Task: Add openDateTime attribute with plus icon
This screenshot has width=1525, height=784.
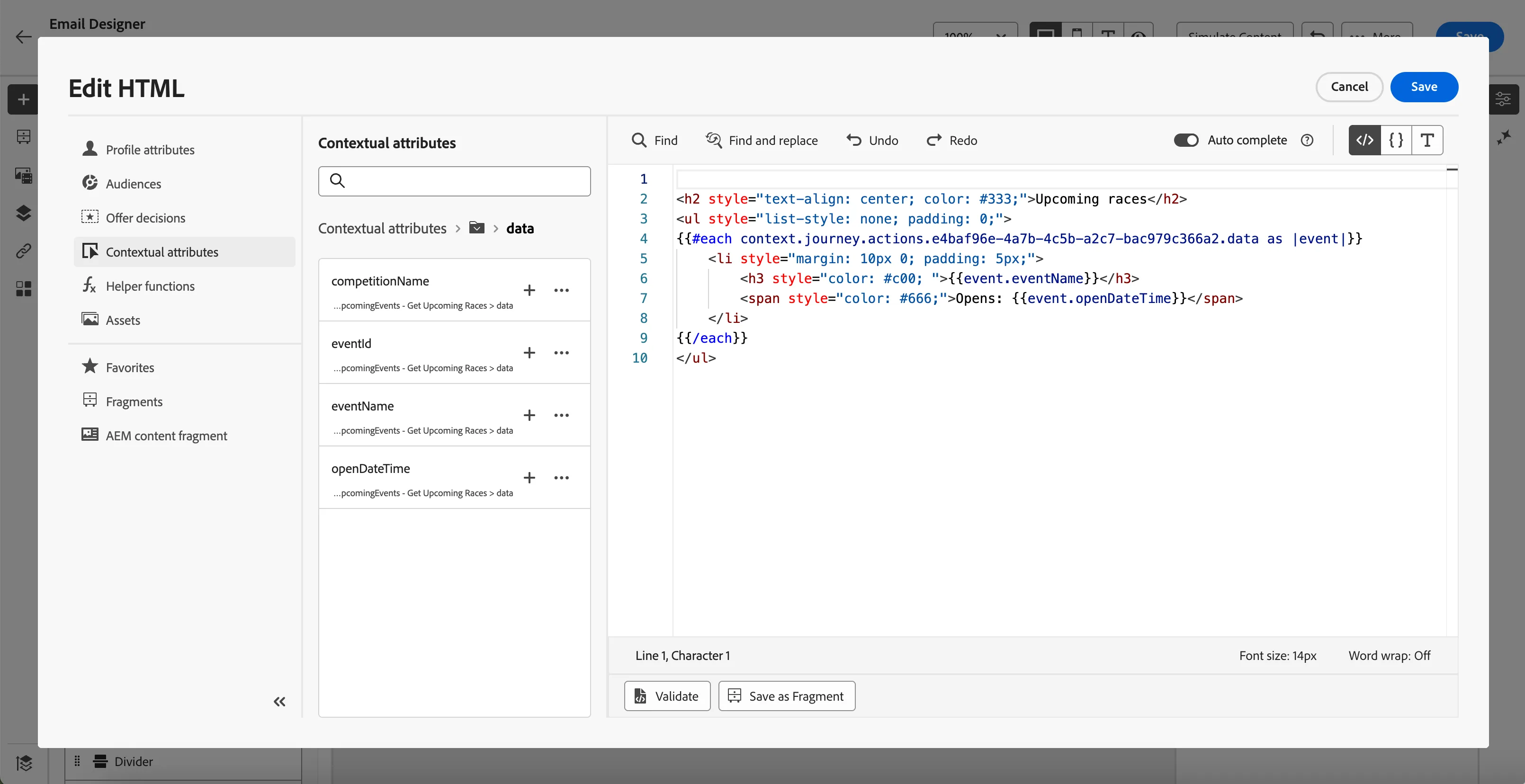Action: click(529, 478)
